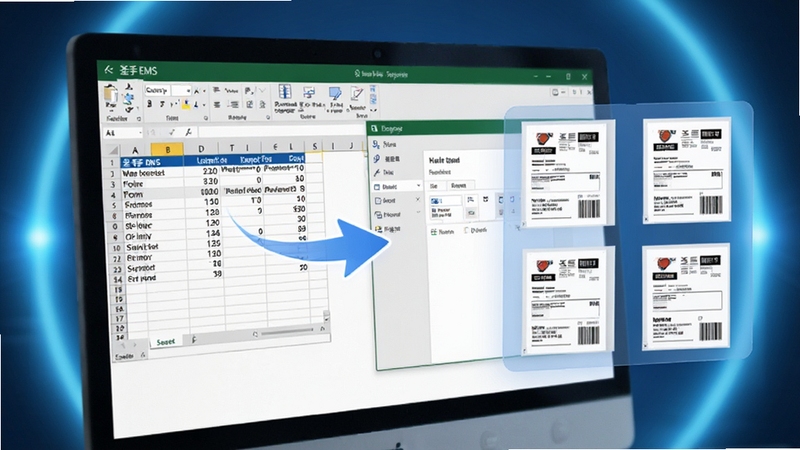The width and height of the screenshot is (800, 450).
Task: Click the cell containing 'Form' in row 4
Action: [x=152, y=194]
